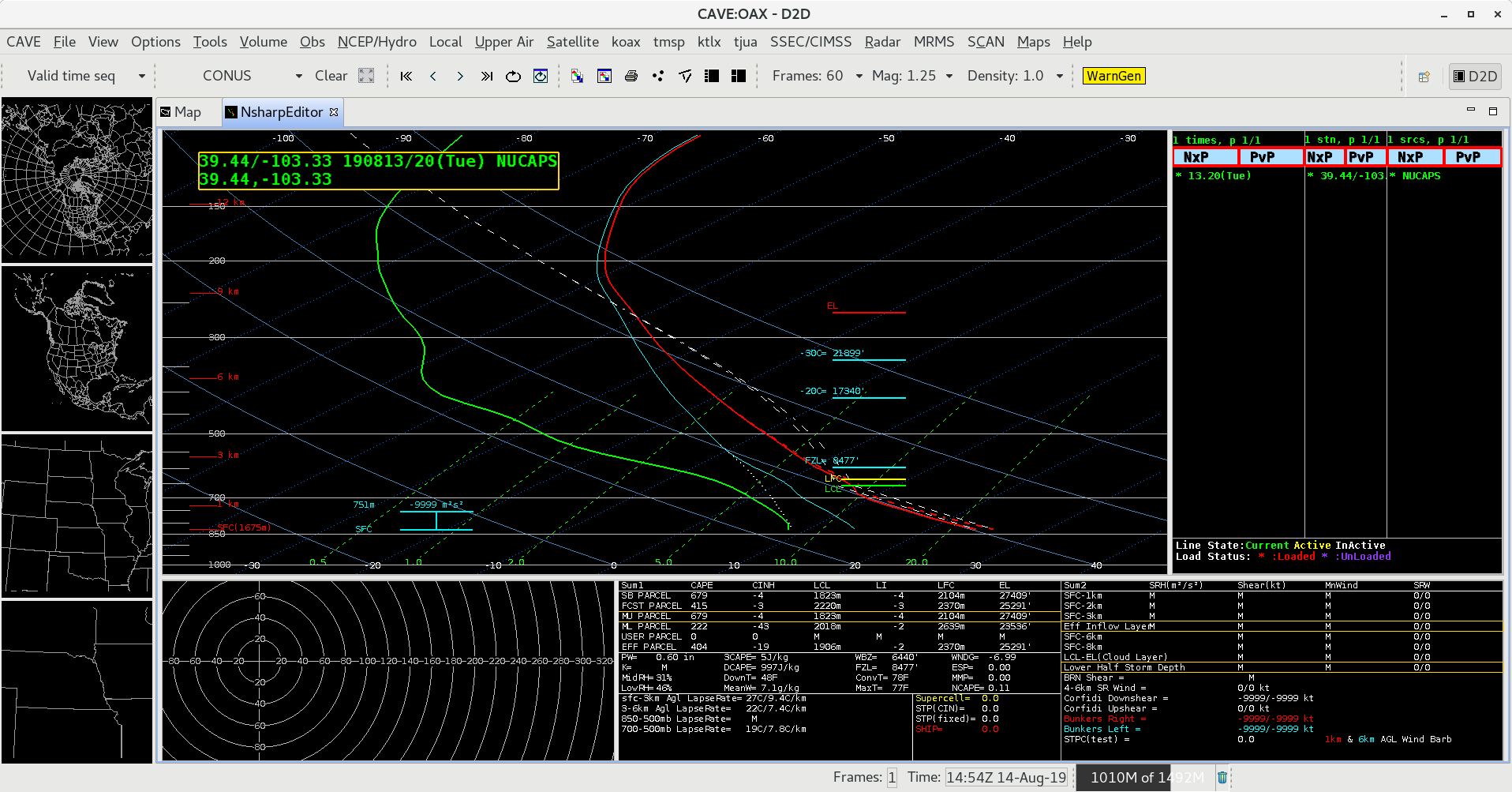Switch to side-panel single layout icon
This screenshot has height=792, width=1512.
click(x=712, y=76)
